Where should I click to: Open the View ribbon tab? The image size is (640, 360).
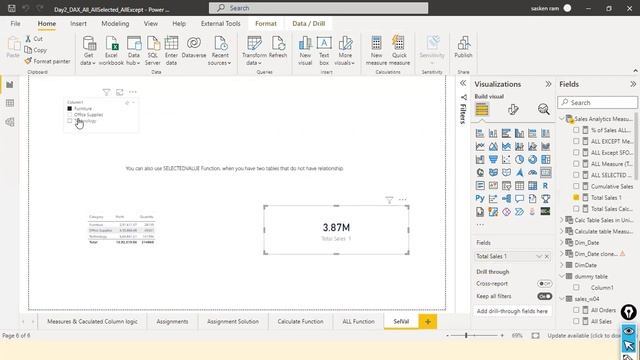pos(151,24)
